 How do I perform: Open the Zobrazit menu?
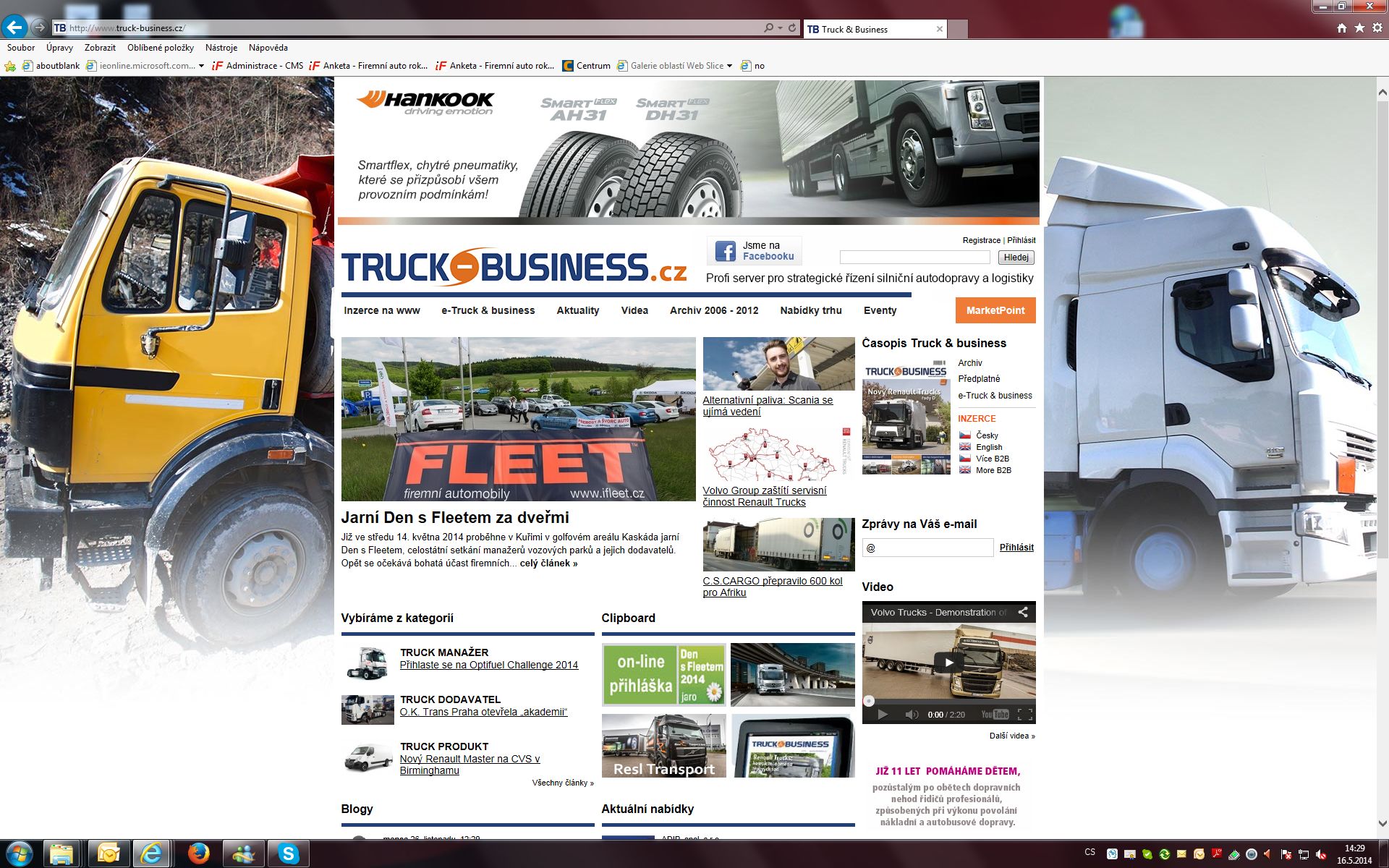pyautogui.click(x=100, y=48)
